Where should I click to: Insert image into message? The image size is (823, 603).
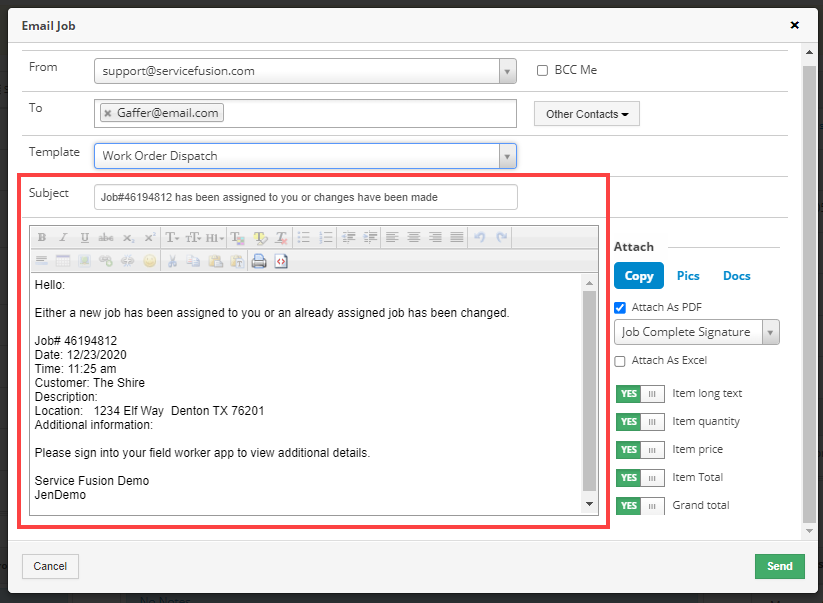point(85,260)
